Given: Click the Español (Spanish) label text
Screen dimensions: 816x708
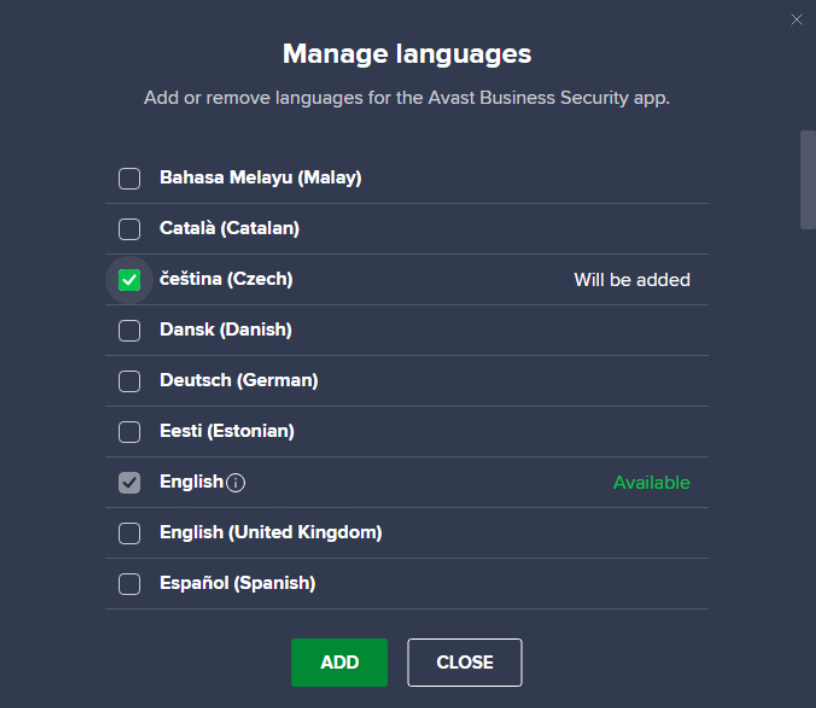Looking at the screenshot, I should coord(238,583).
